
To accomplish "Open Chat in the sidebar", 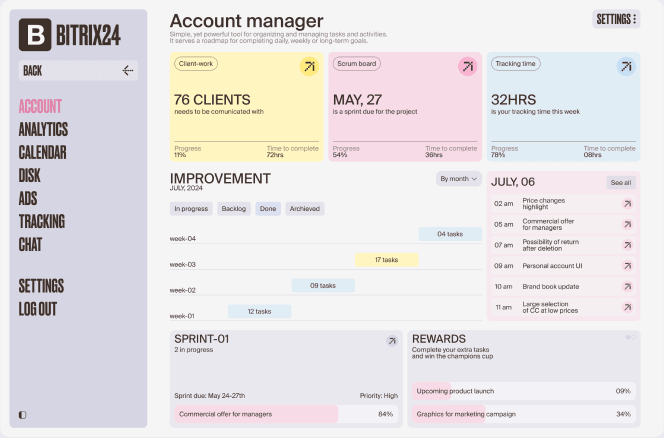I will click(30, 244).
